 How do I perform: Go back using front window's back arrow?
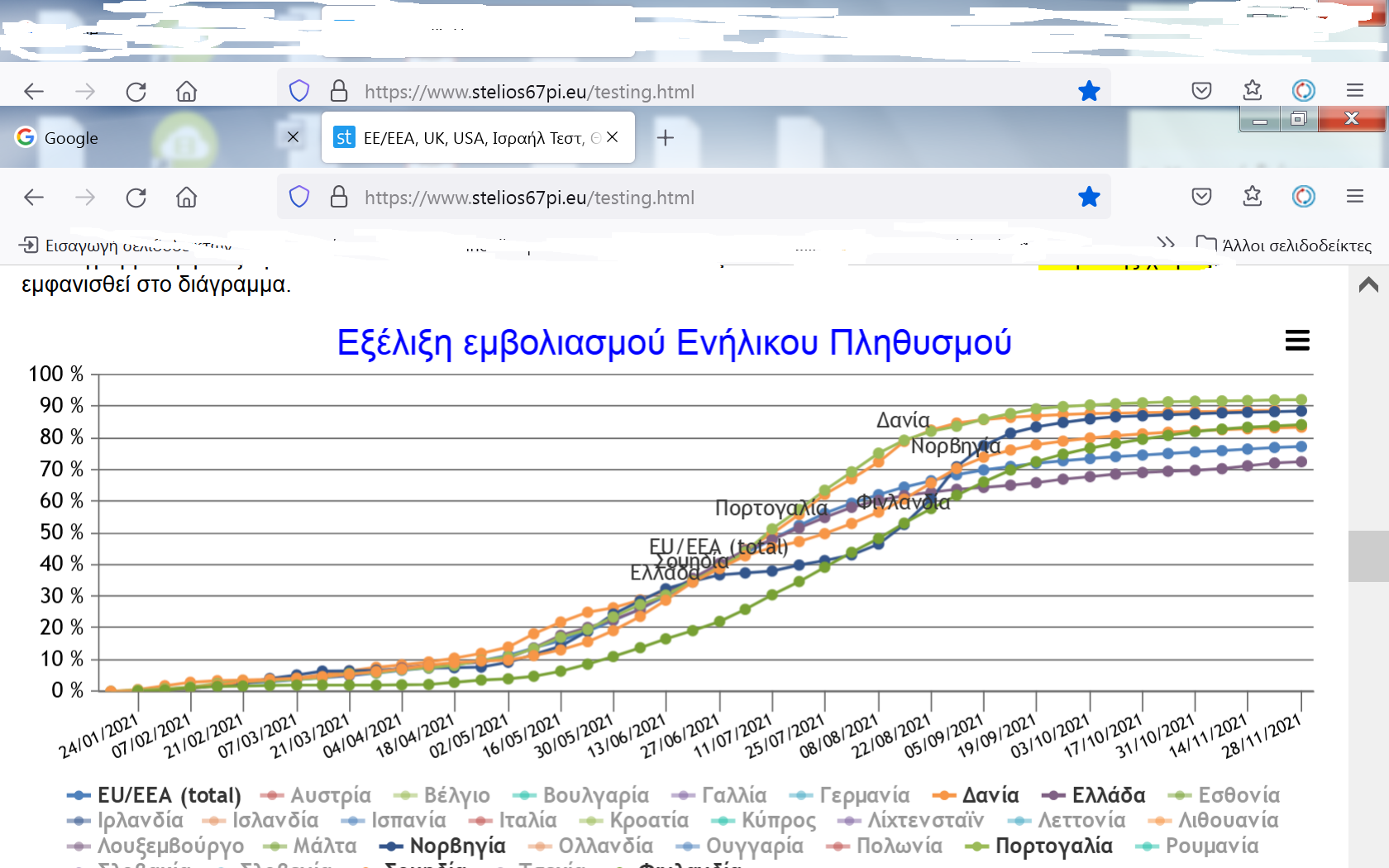coord(34,197)
